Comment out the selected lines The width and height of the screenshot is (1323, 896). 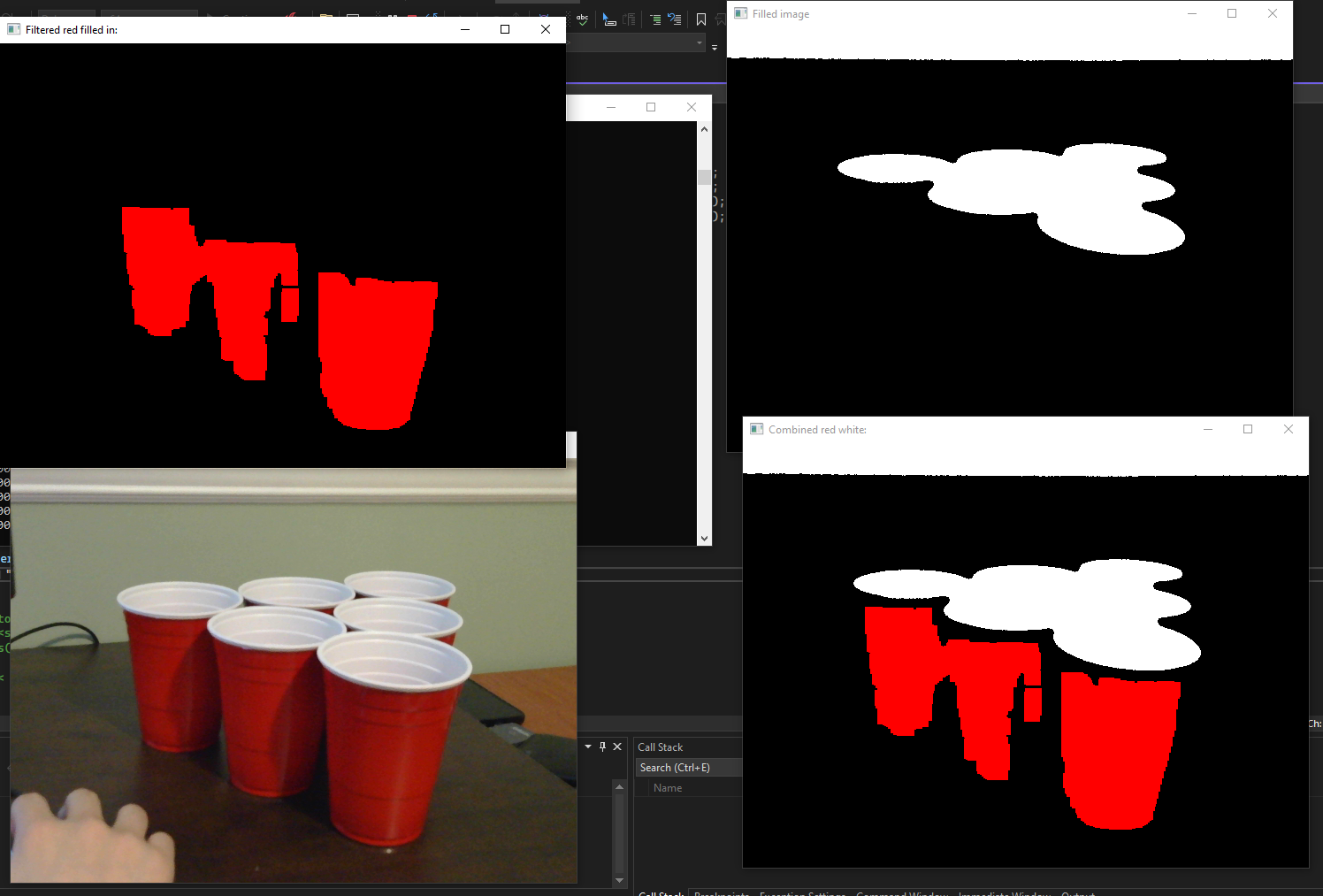(x=655, y=19)
